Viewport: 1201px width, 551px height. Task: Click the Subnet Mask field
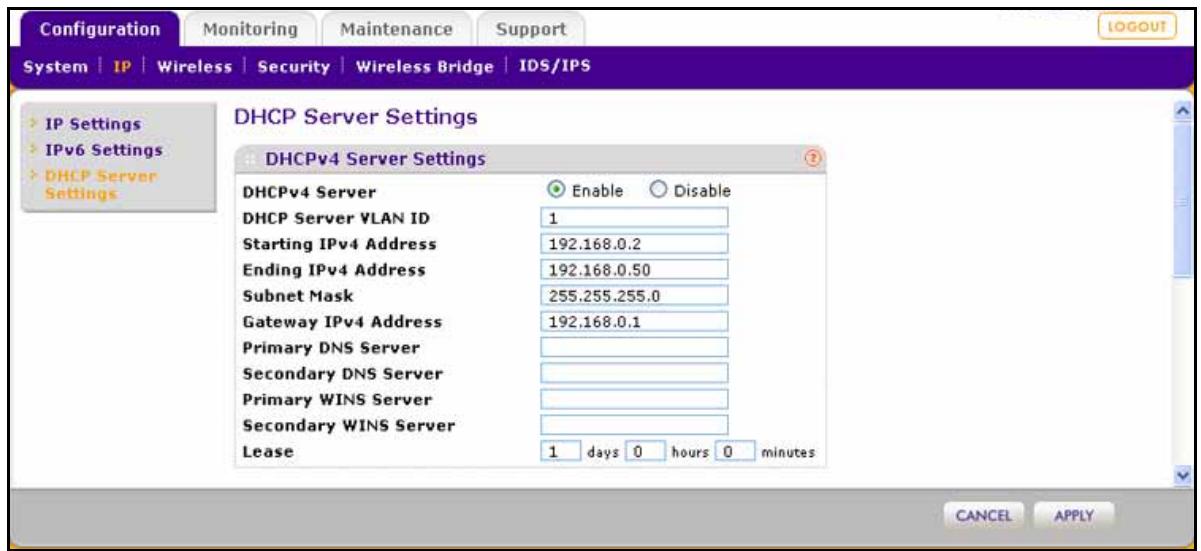[x=634, y=294]
